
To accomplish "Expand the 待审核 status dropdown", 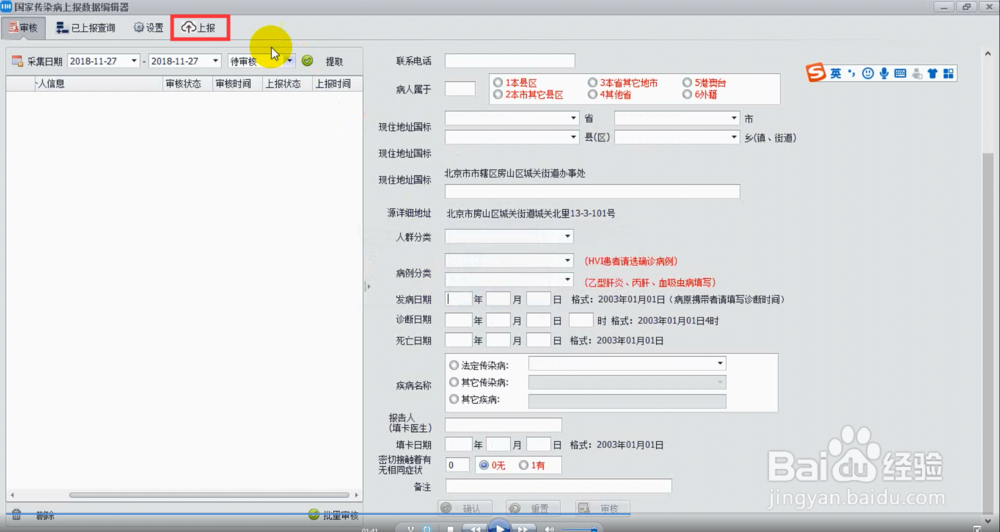I will pos(290,61).
